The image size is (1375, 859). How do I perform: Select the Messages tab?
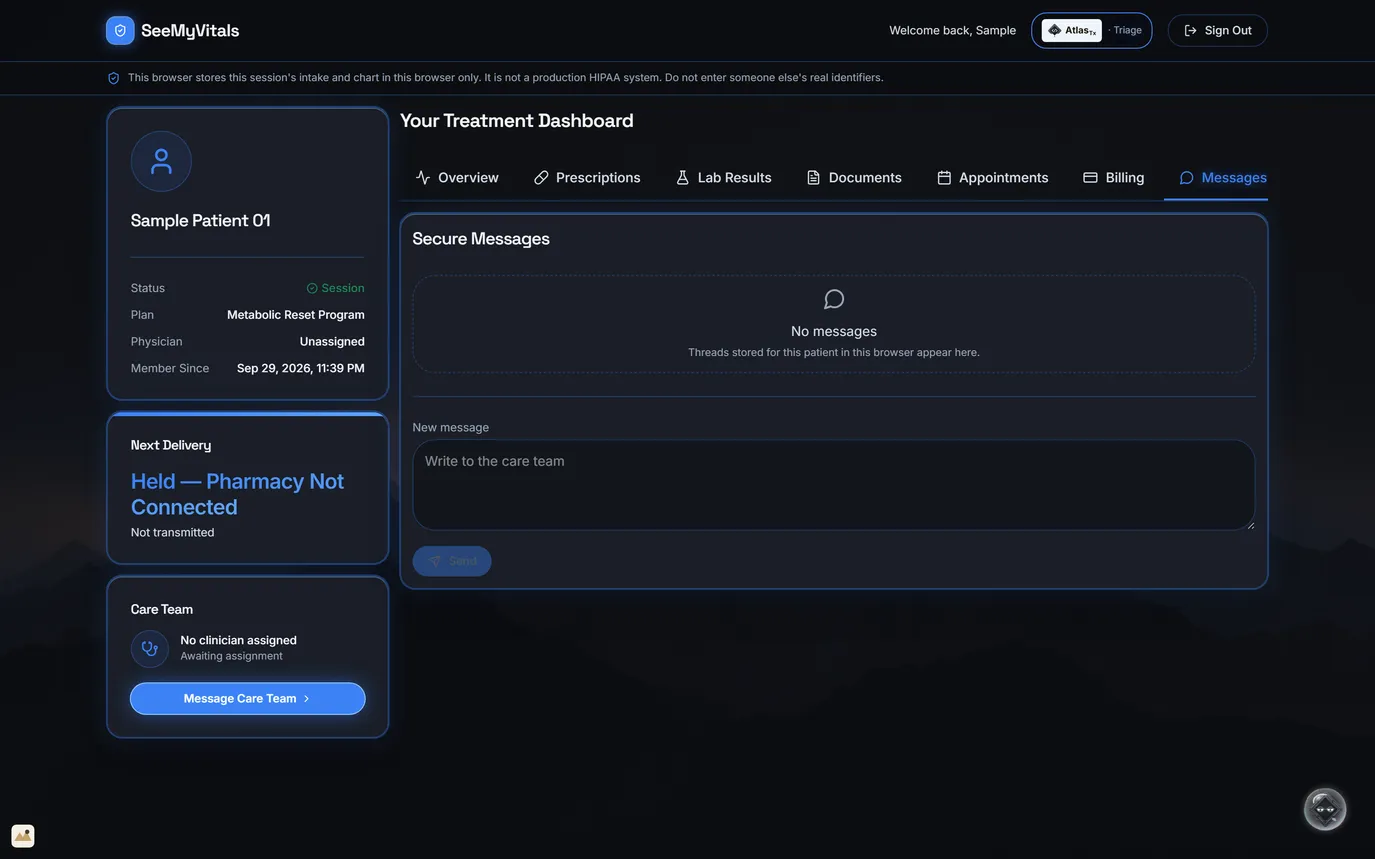(1223, 178)
